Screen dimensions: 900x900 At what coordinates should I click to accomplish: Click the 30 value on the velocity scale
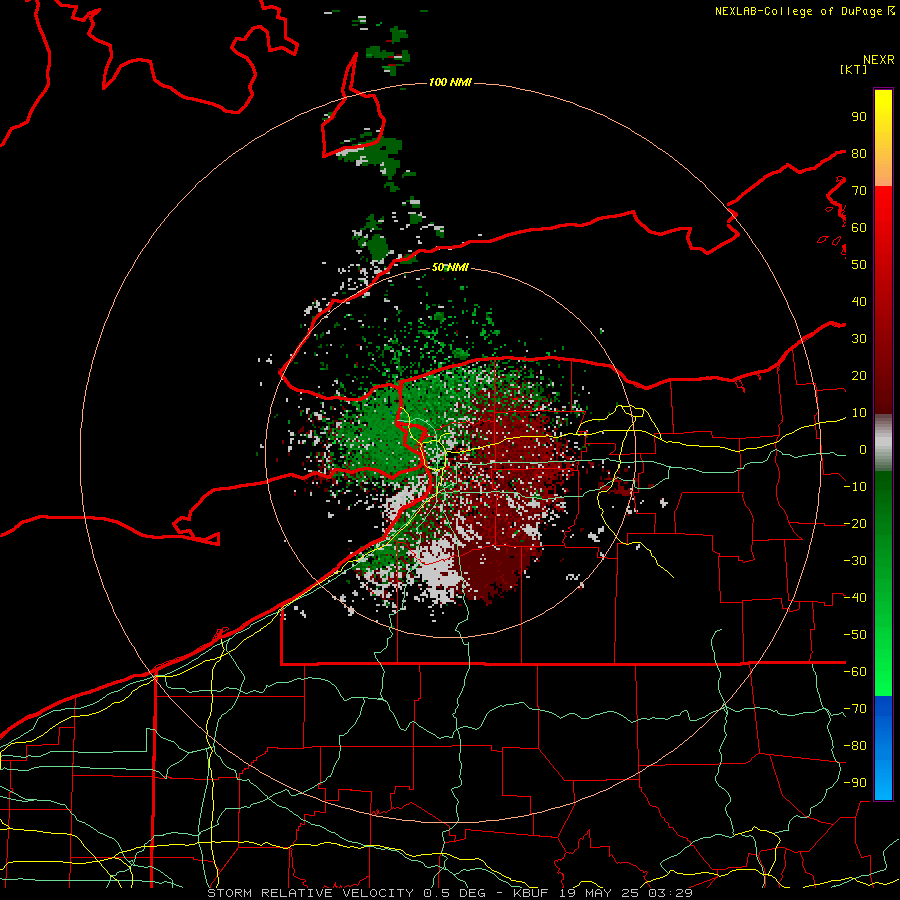click(x=859, y=339)
